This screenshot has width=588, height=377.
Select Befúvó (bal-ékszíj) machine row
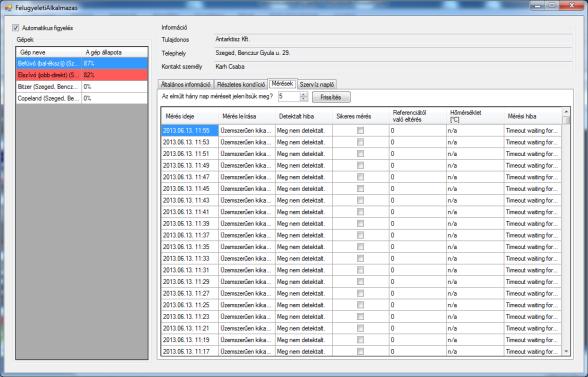82,63
